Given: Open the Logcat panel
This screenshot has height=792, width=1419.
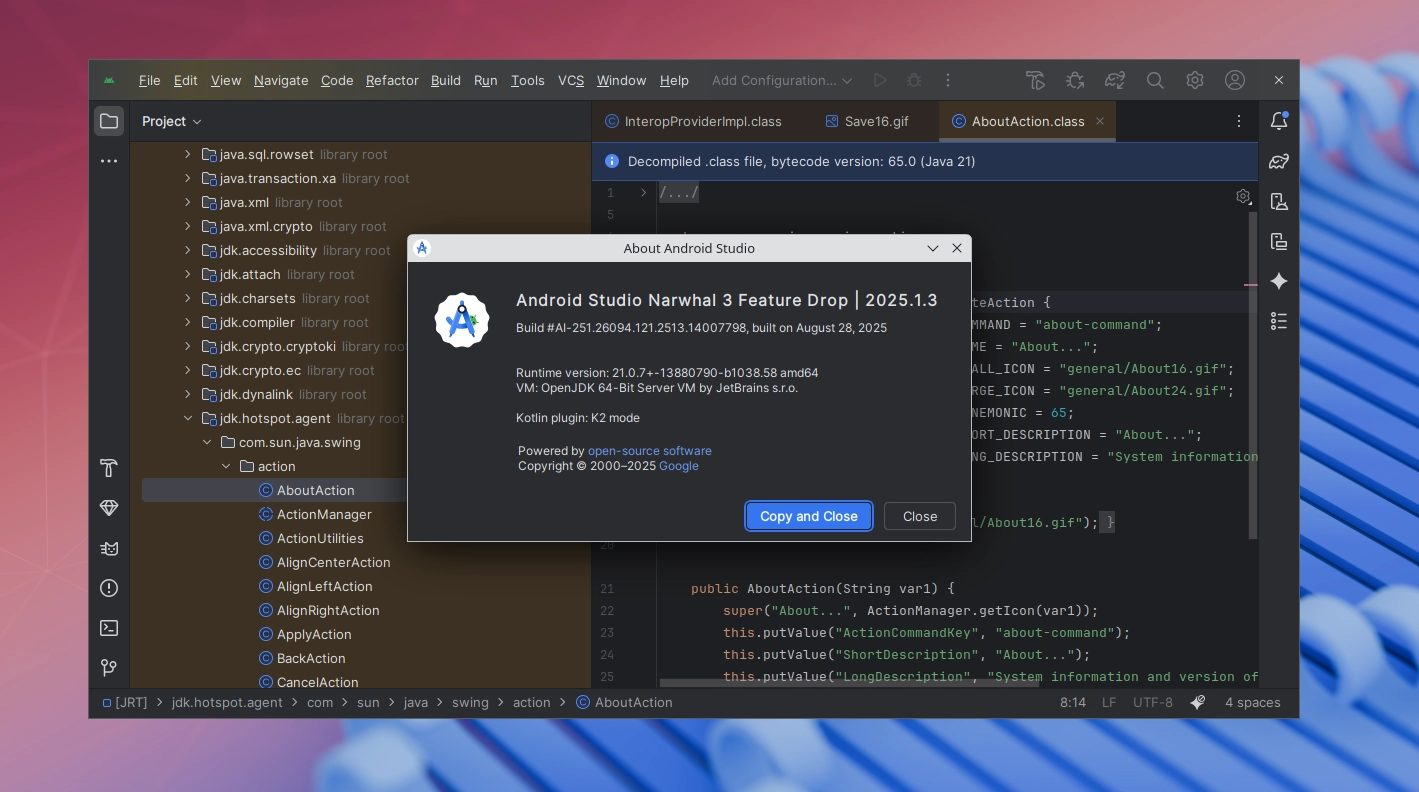Looking at the screenshot, I should coord(110,548).
